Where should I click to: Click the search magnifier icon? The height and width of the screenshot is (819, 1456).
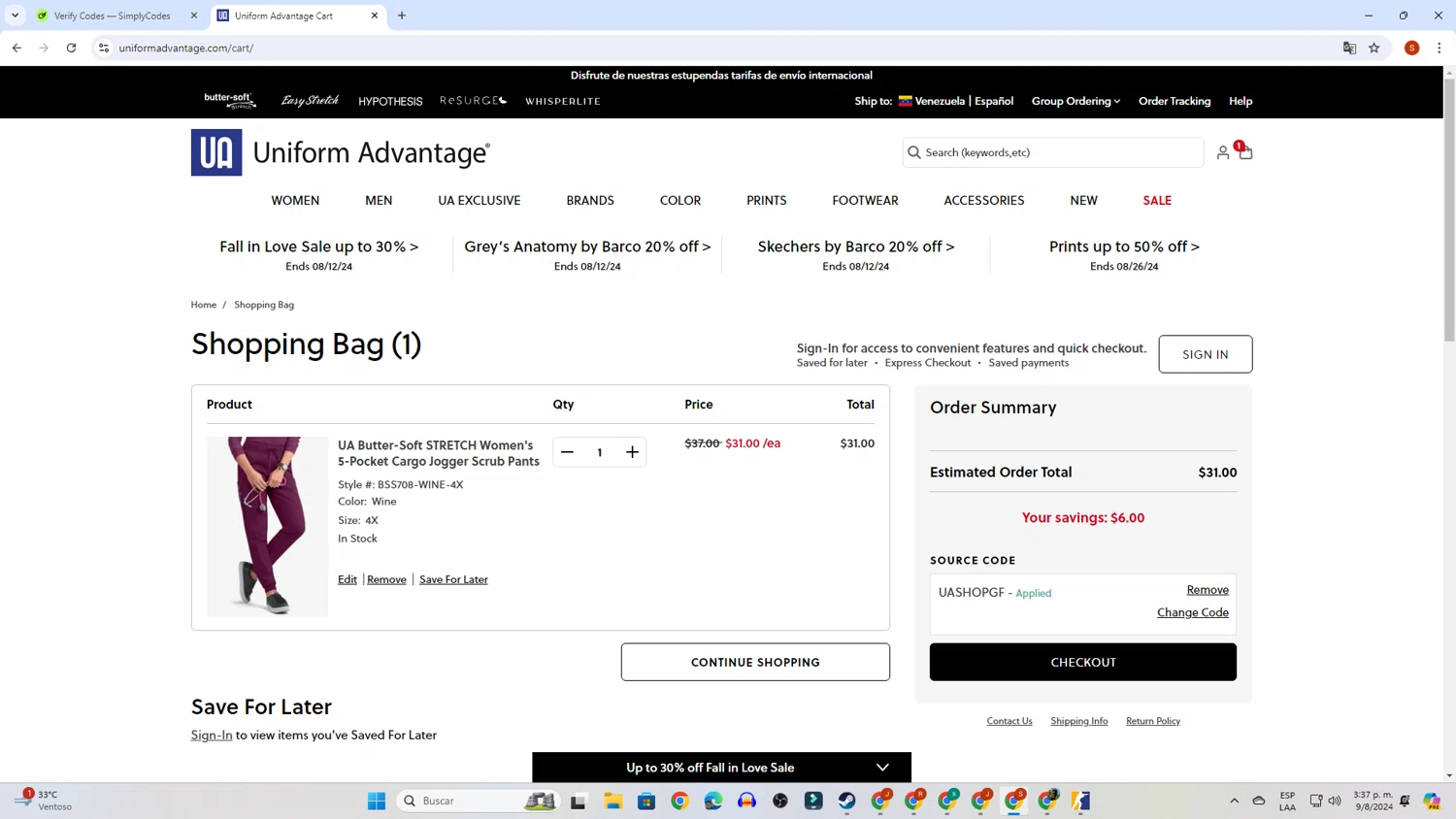tap(913, 152)
